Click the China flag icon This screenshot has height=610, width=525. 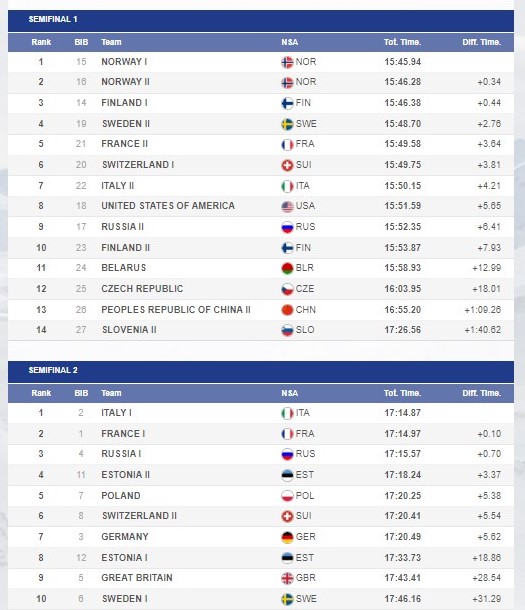(x=287, y=310)
